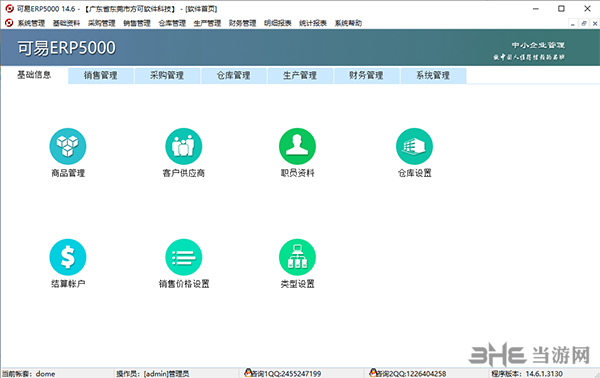Image resolution: width=600 pixels, height=378 pixels.
Task: Open the 系统帮助 menu
Action: [348, 23]
